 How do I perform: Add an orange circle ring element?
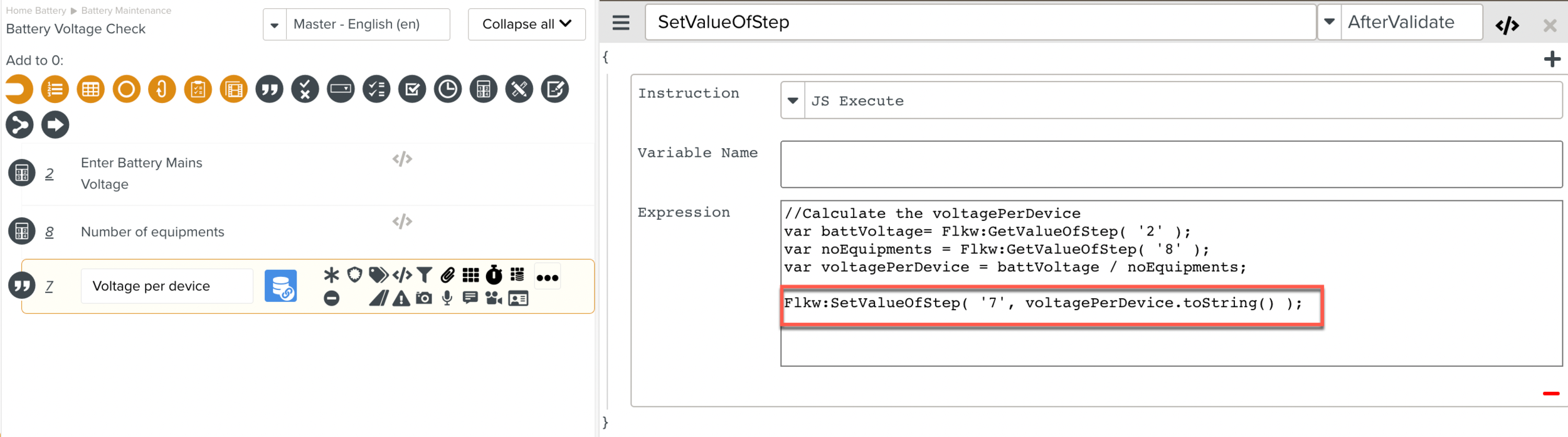(127, 89)
